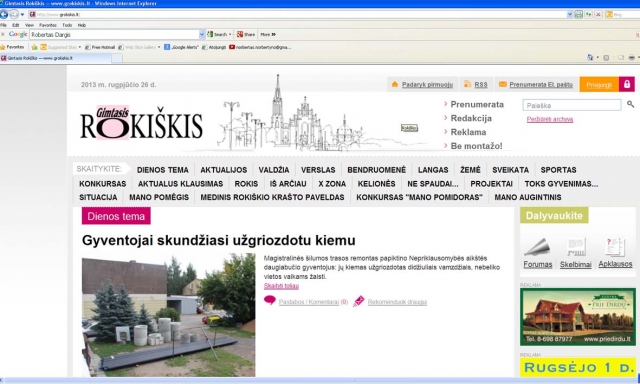The height and width of the screenshot is (384, 640).
Task: Click the Paieška search field
Action: [572, 105]
